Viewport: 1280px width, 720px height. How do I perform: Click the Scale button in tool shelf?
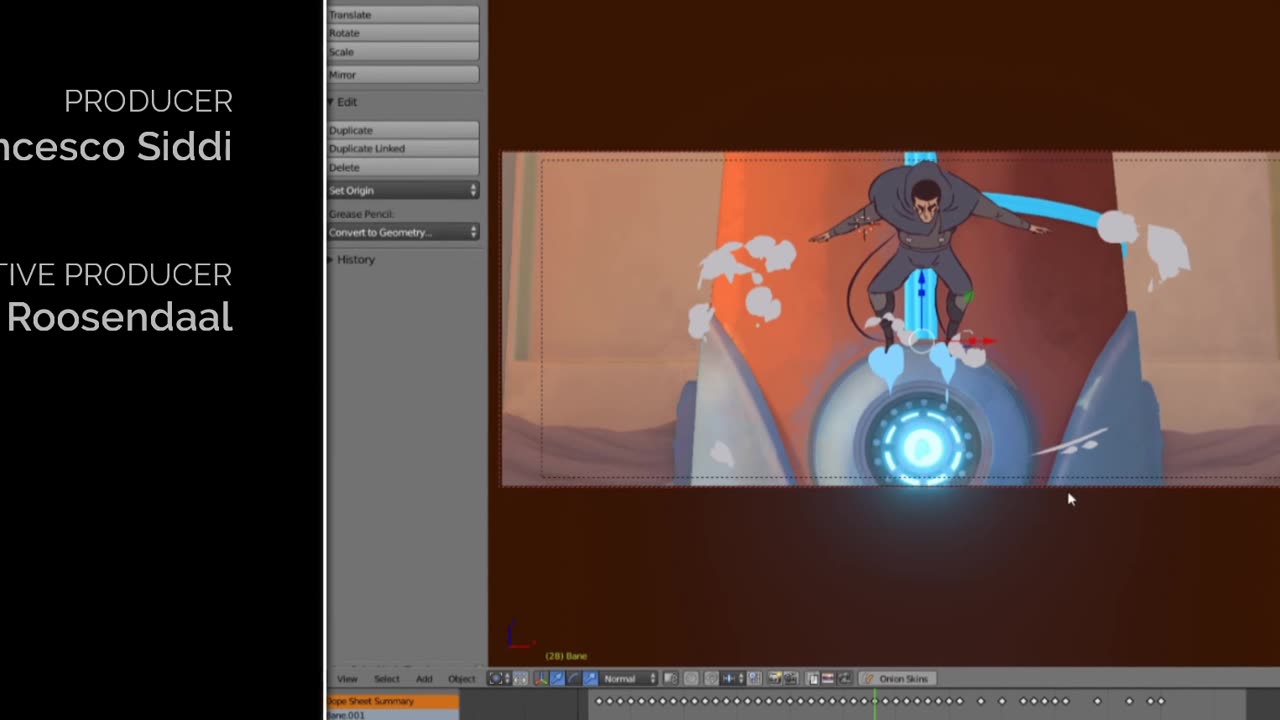(403, 52)
